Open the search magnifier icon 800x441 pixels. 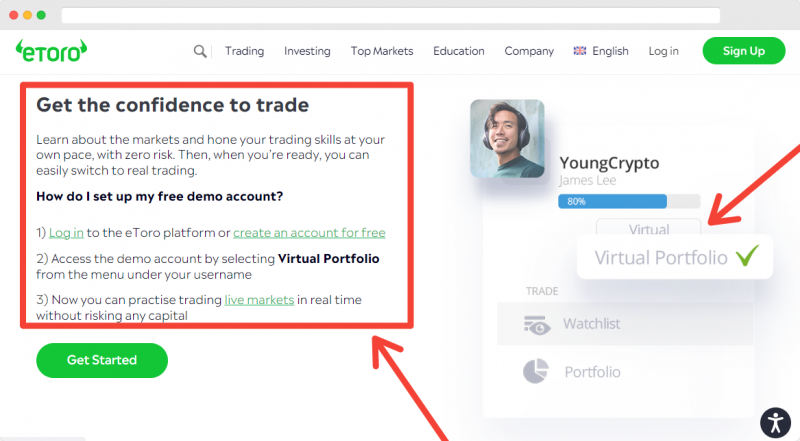(200, 51)
